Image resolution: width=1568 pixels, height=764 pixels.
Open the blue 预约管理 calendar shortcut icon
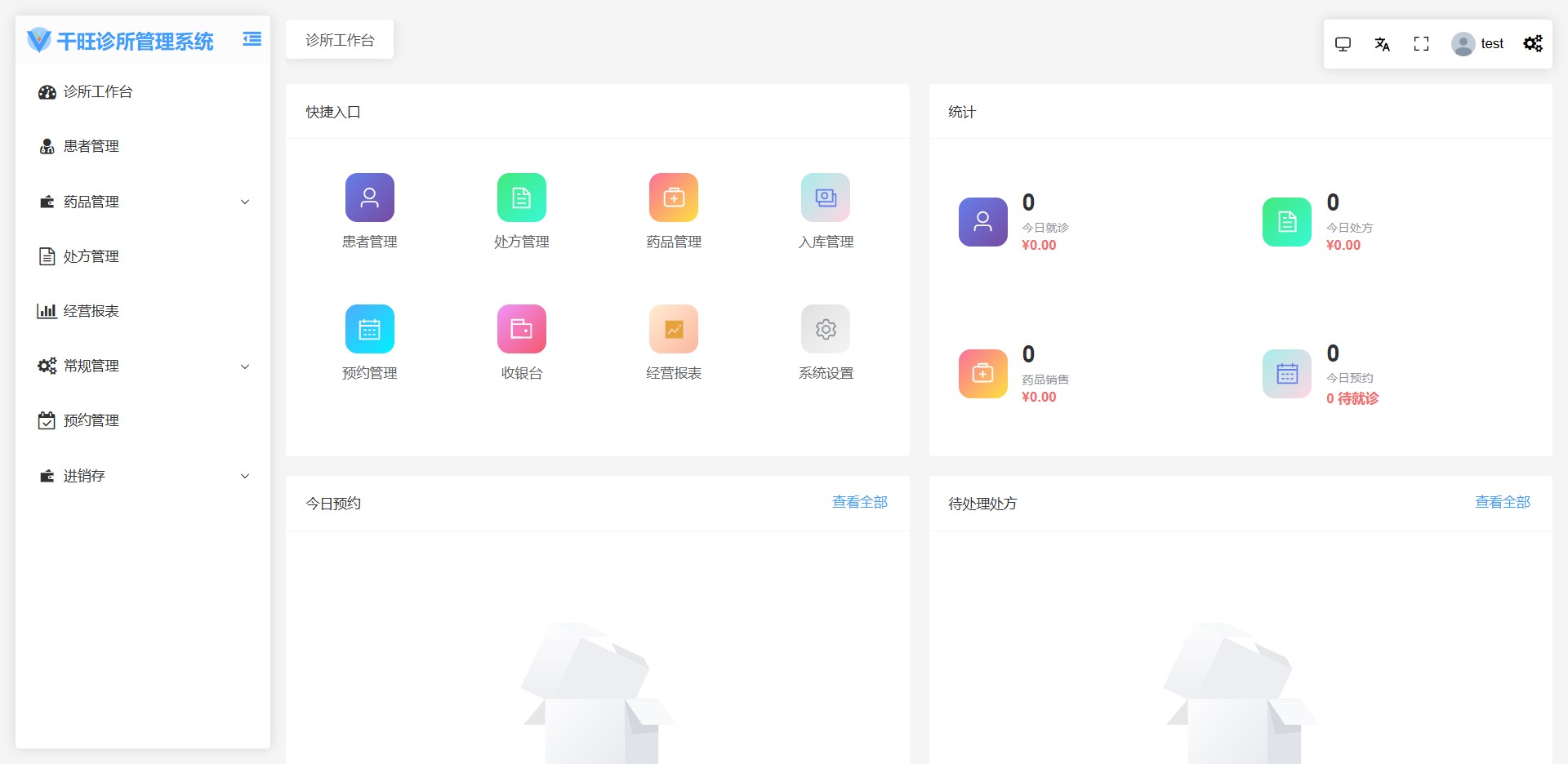(x=369, y=329)
